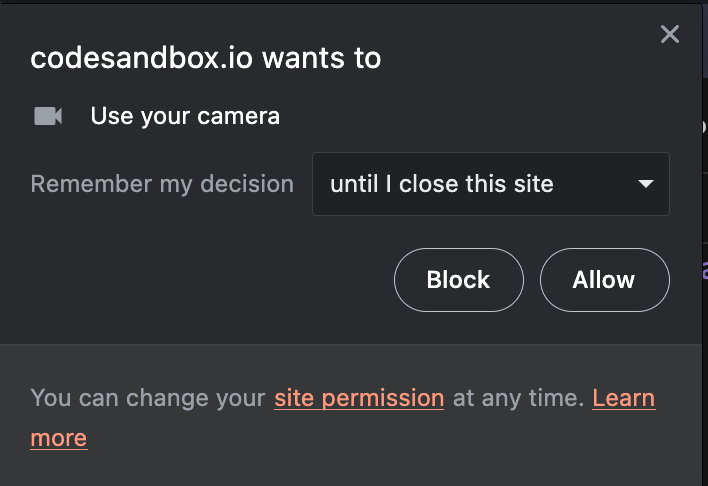Viewport: 708px width, 486px height.
Task: Click the "at any time." footer text
Action: pos(518,398)
